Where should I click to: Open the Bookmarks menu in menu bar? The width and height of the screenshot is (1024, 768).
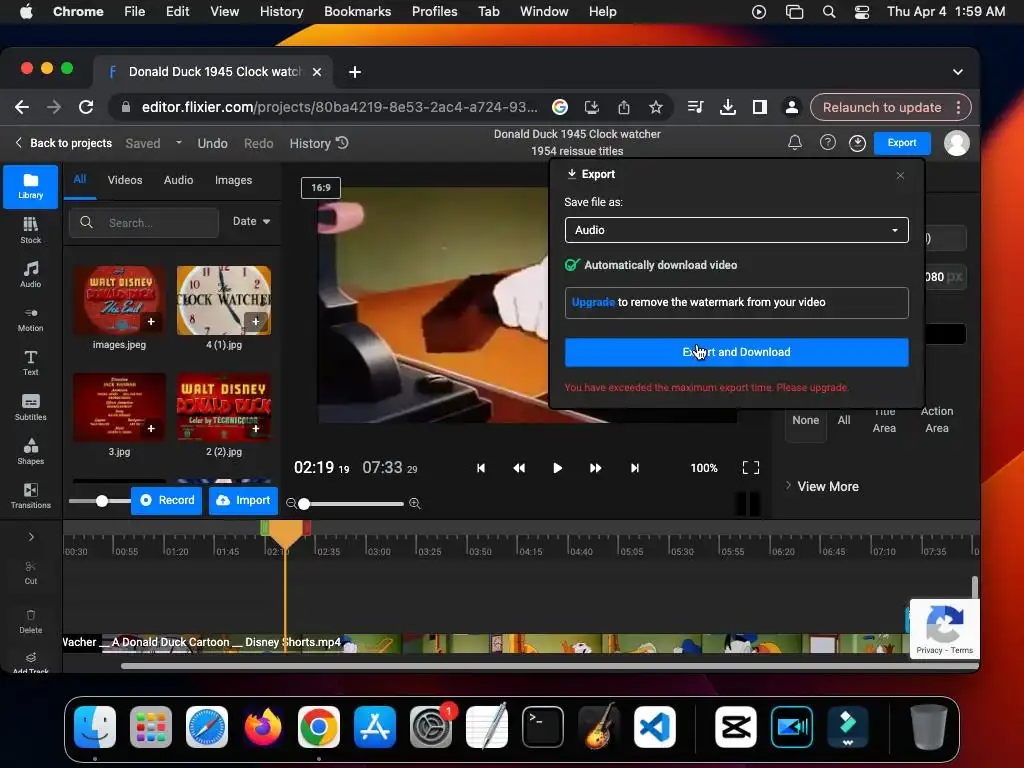coord(357,12)
